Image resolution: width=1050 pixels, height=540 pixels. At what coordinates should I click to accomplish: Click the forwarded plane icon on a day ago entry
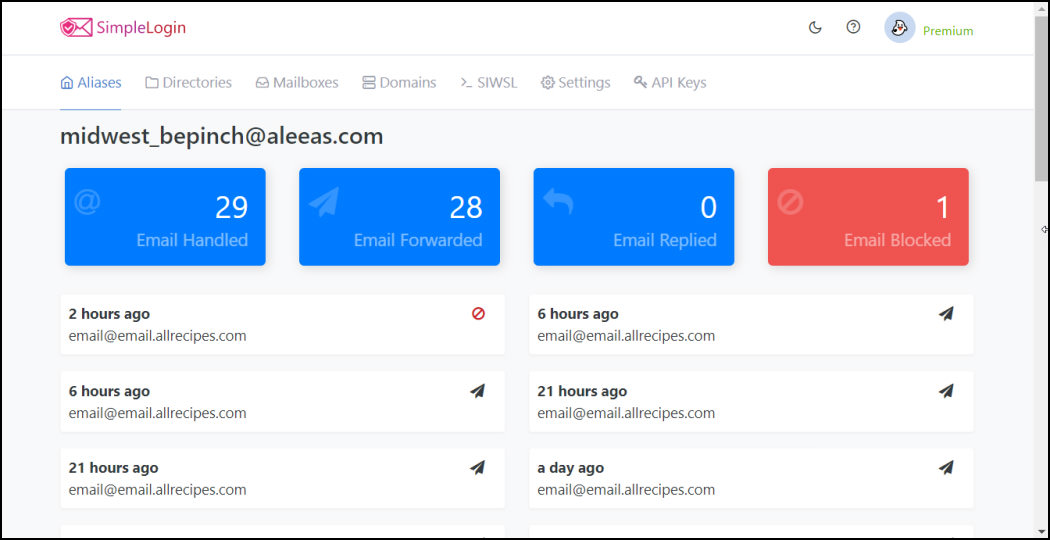click(x=946, y=468)
